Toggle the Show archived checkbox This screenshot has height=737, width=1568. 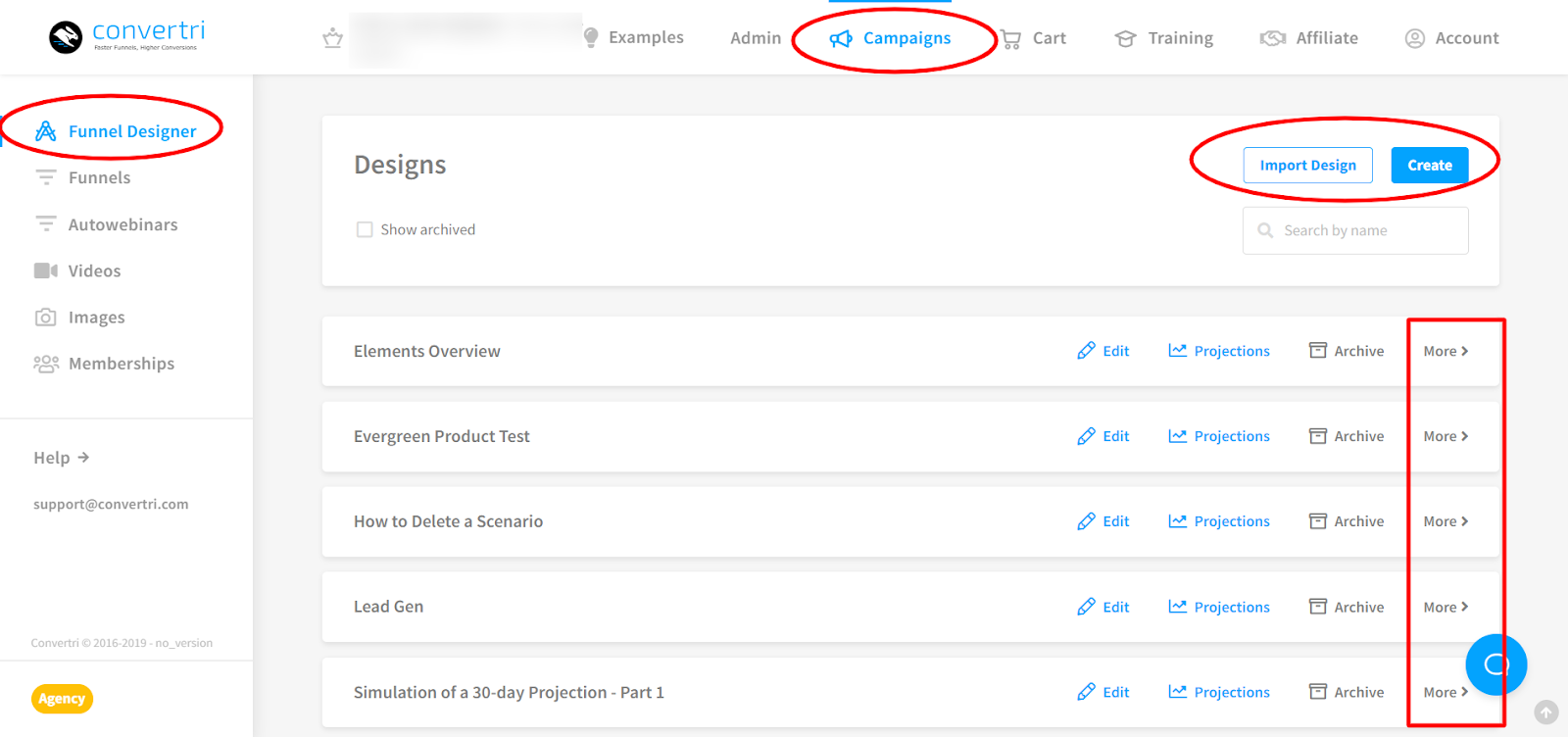pyautogui.click(x=365, y=229)
